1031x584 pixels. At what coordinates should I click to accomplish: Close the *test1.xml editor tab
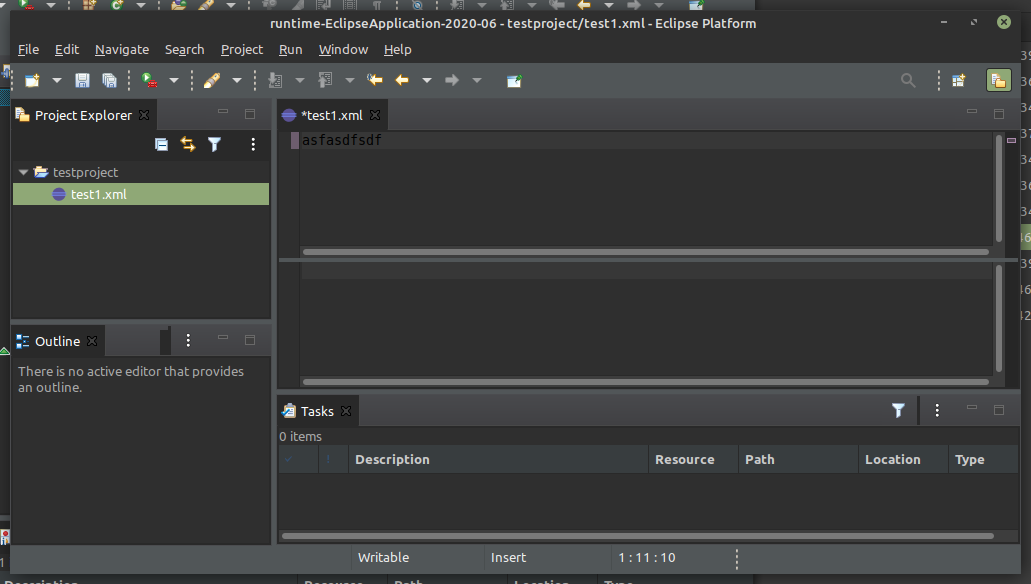point(375,115)
